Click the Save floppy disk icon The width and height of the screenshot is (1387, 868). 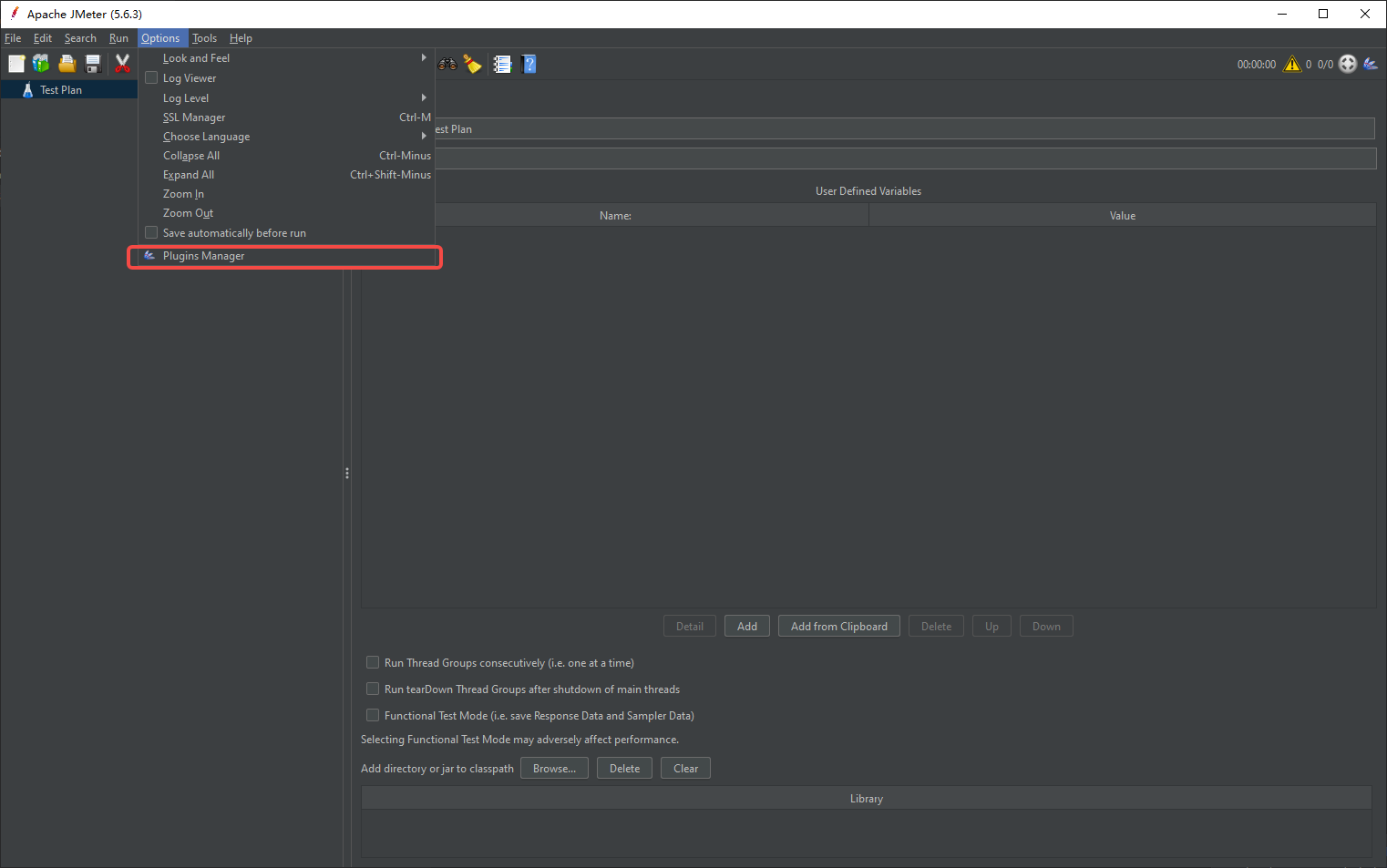tap(92, 64)
